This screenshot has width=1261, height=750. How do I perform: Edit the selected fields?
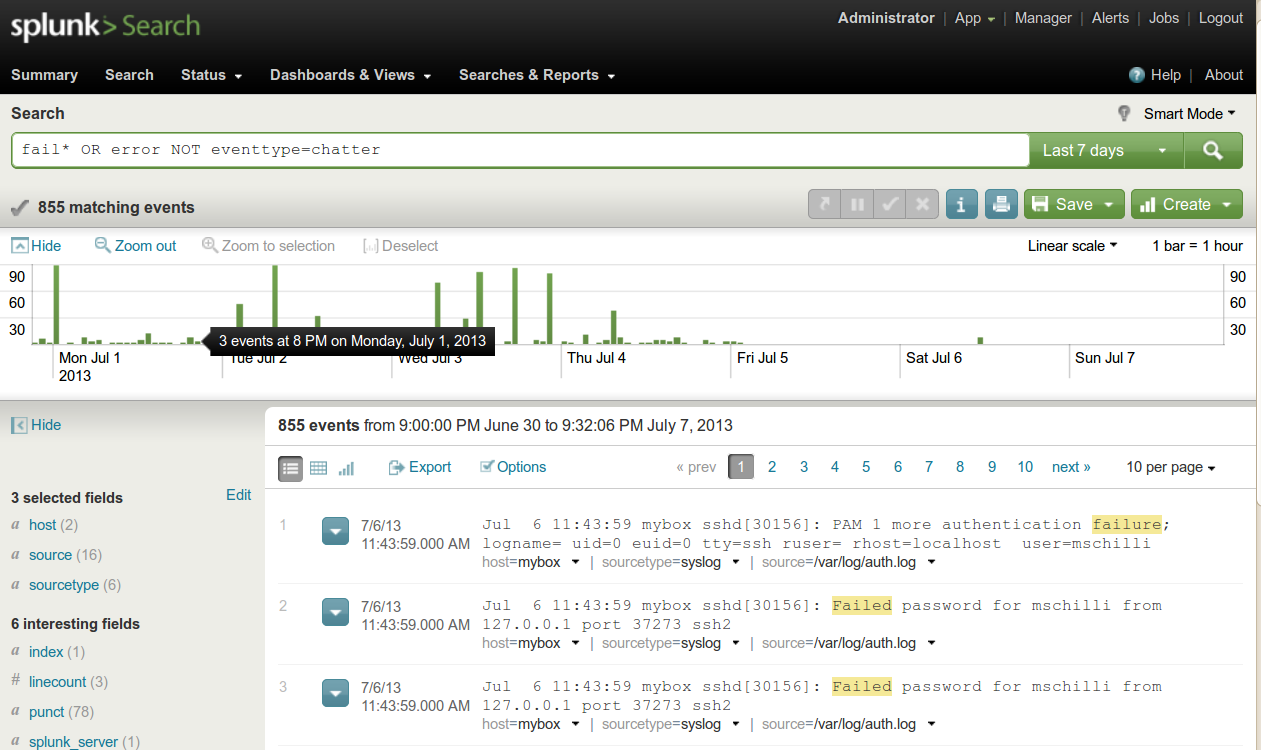pyautogui.click(x=239, y=495)
